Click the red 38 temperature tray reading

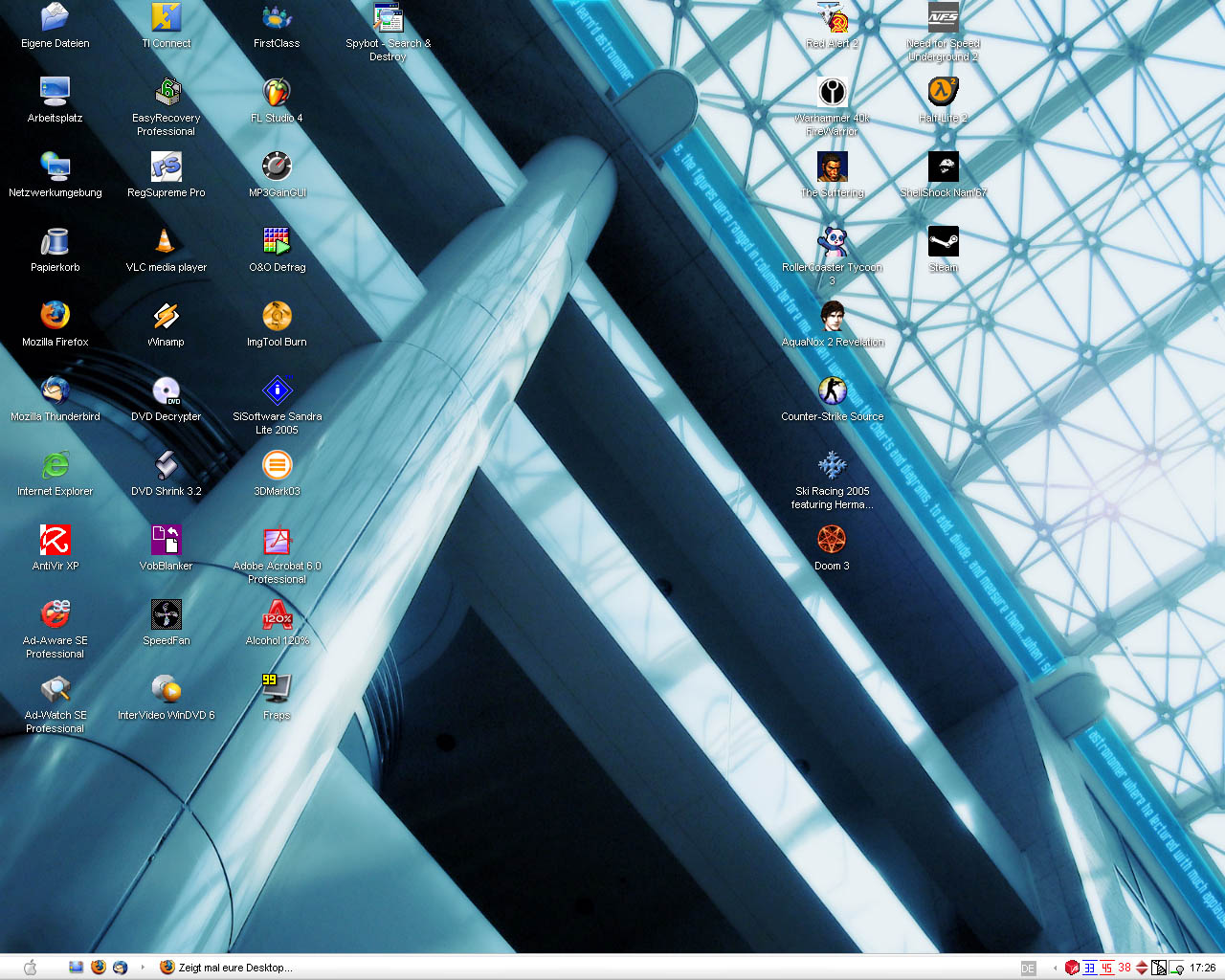(x=1125, y=968)
